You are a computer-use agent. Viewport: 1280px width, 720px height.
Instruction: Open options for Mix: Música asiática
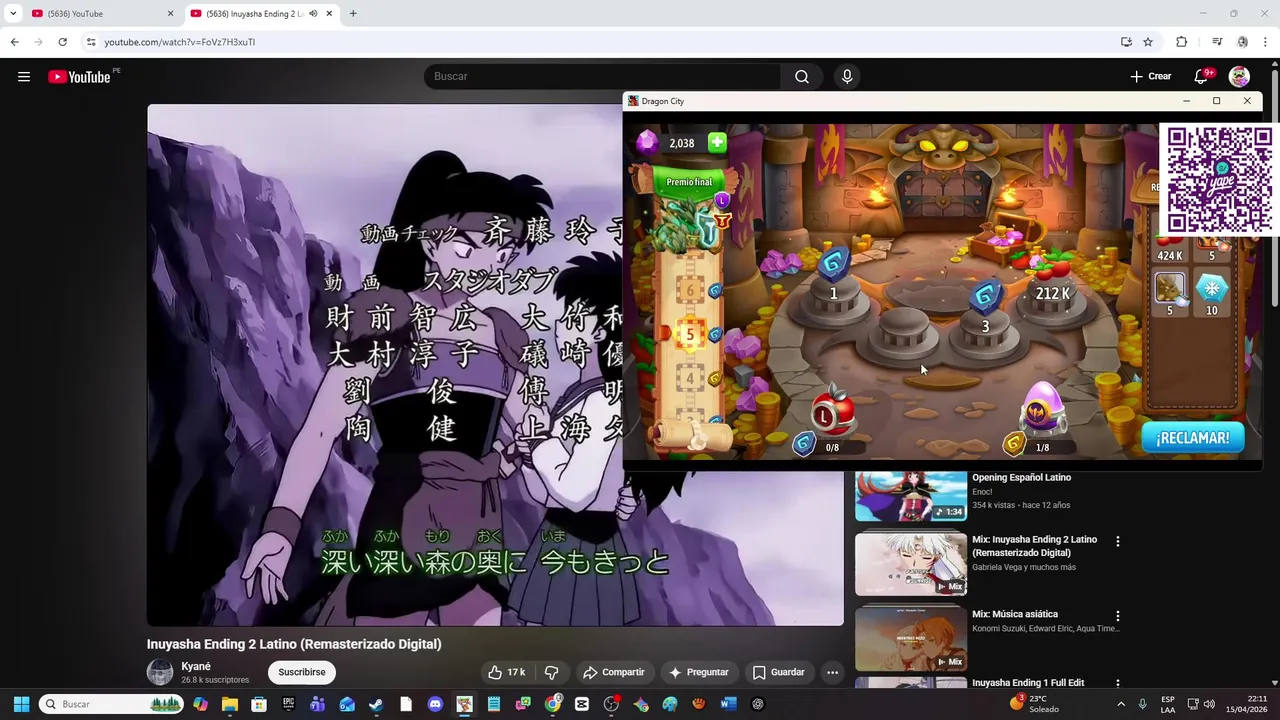click(1118, 616)
